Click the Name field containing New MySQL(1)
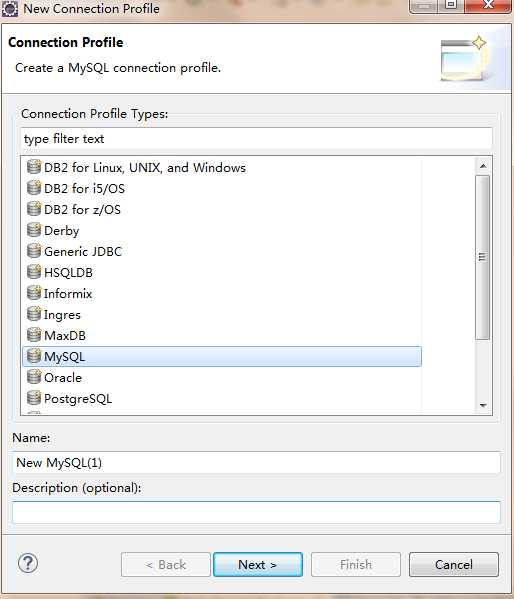The image size is (514, 599). tap(256, 463)
